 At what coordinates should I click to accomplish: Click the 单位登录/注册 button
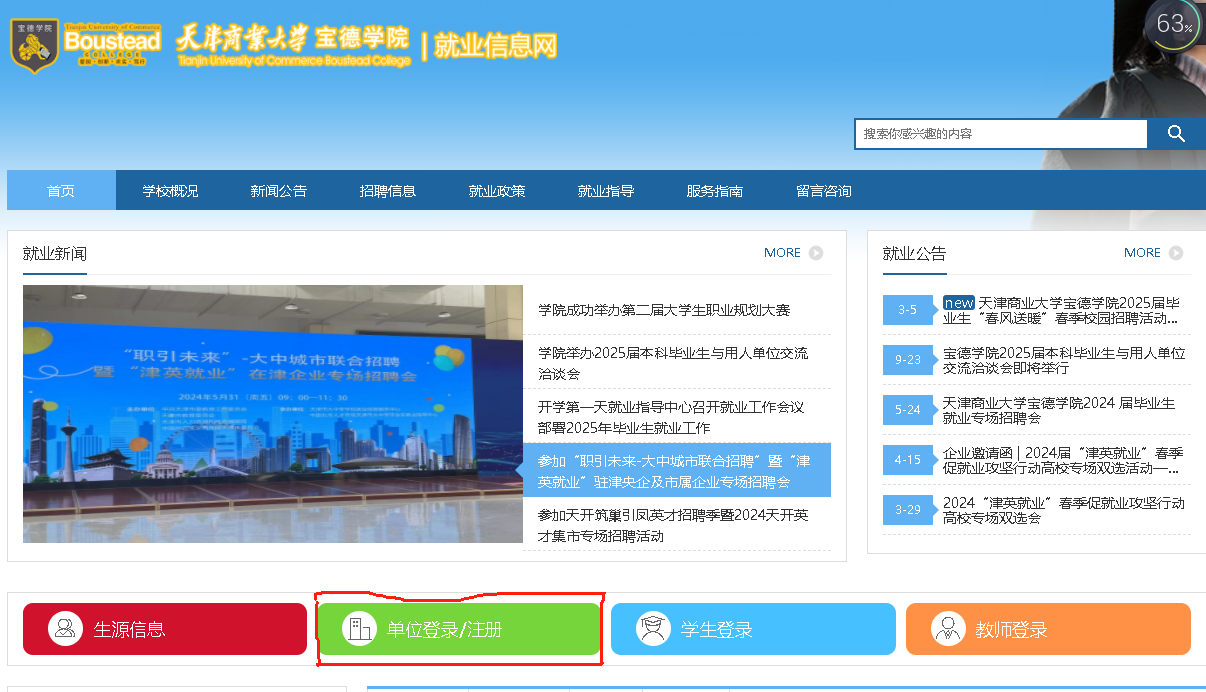pyautogui.click(x=458, y=629)
